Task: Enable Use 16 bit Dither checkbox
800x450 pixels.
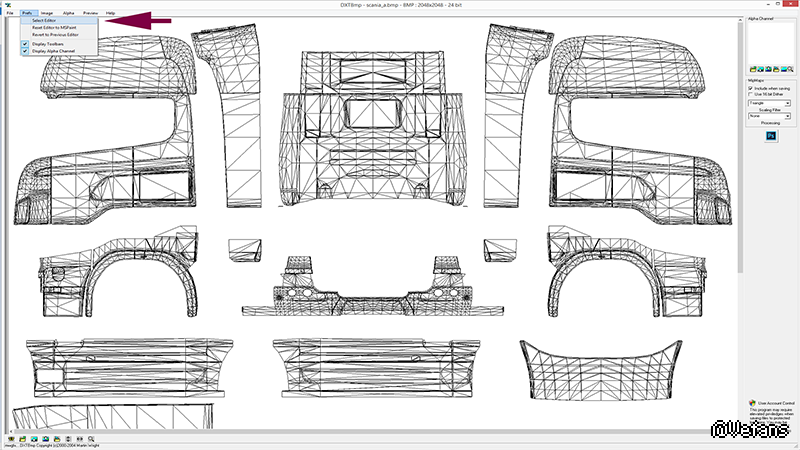Action: click(751, 94)
